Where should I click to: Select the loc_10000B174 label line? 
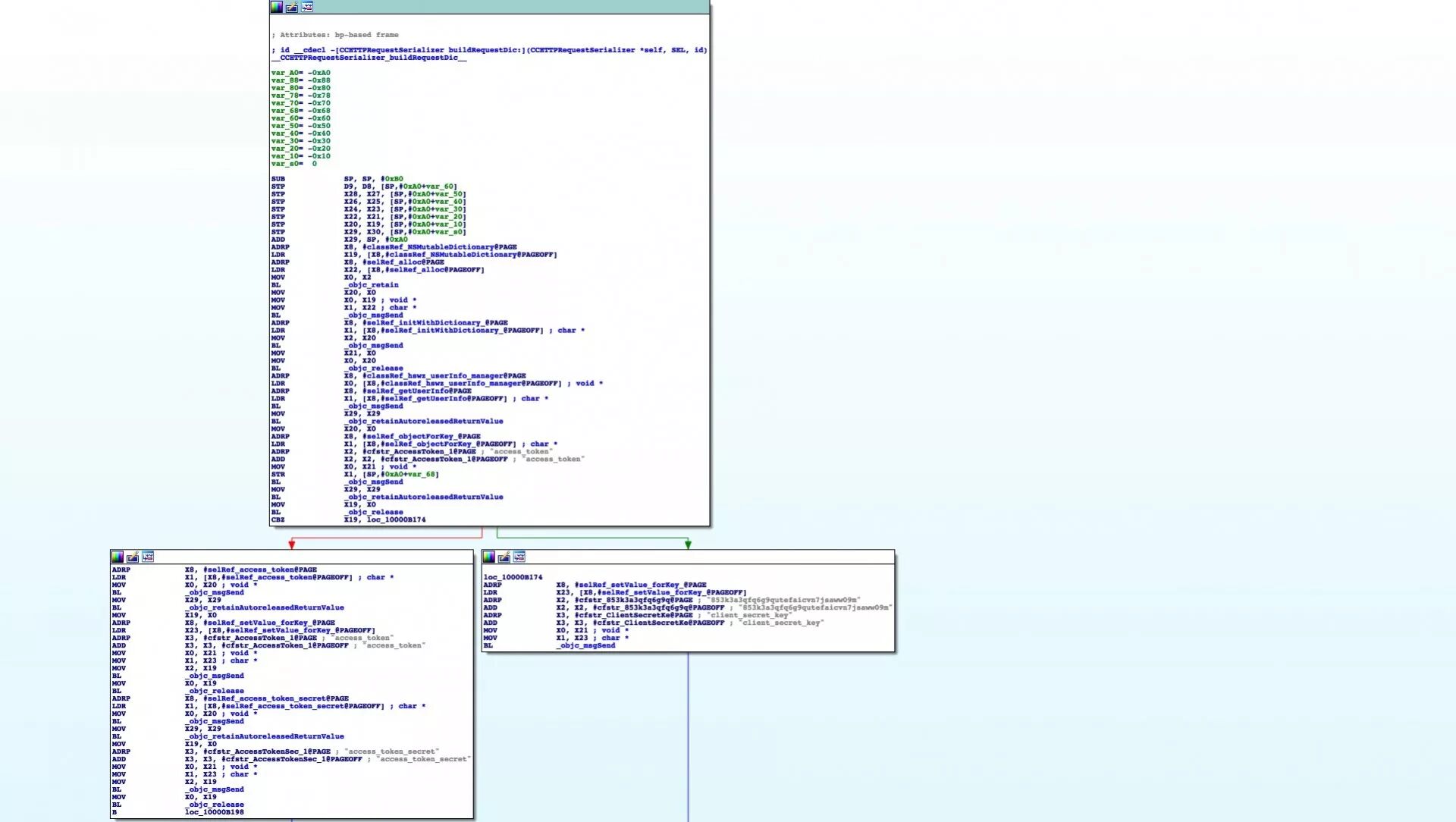click(x=513, y=577)
